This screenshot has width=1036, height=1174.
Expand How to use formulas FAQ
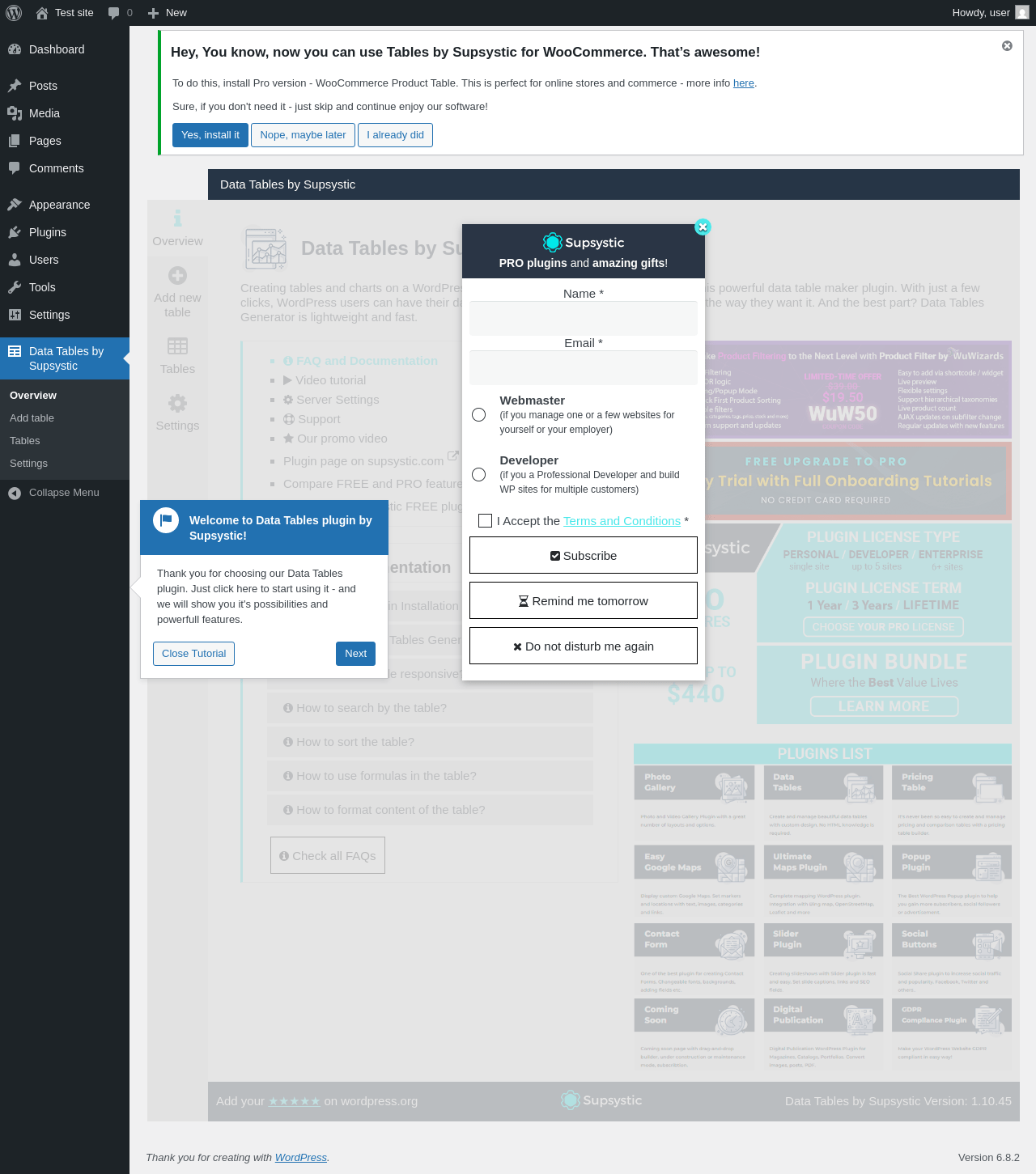[430, 776]
